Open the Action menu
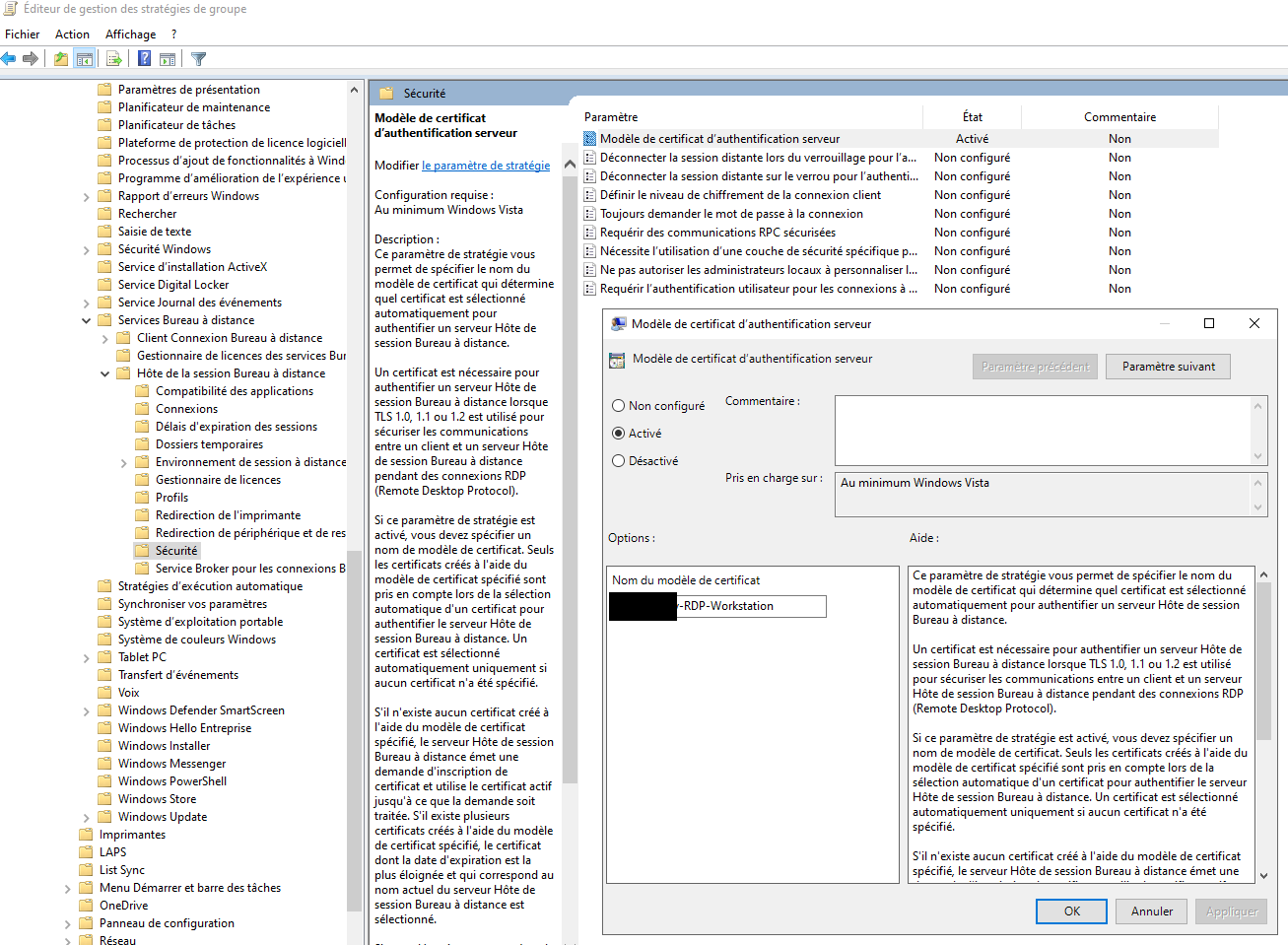Screen dimensions: 1288x945 [73, 34]
